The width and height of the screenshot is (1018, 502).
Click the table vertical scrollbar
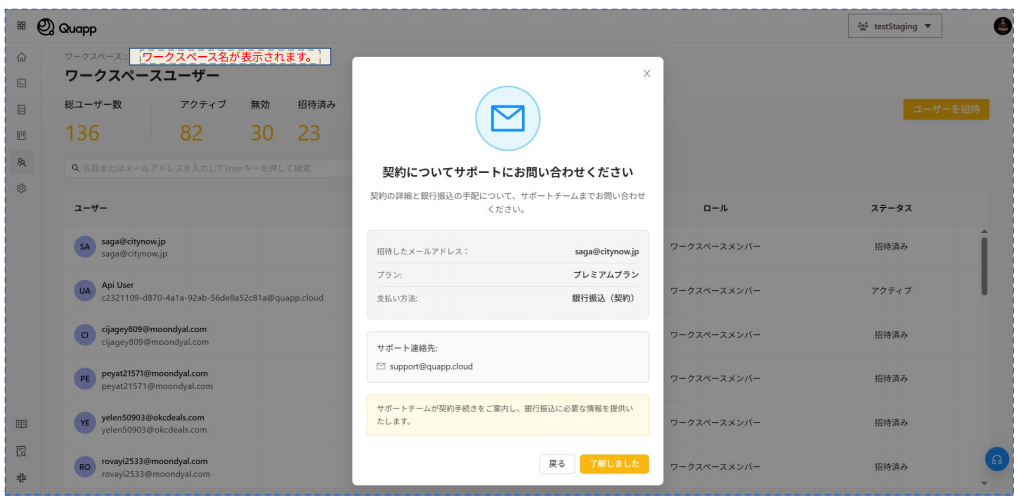pos(984,265)
